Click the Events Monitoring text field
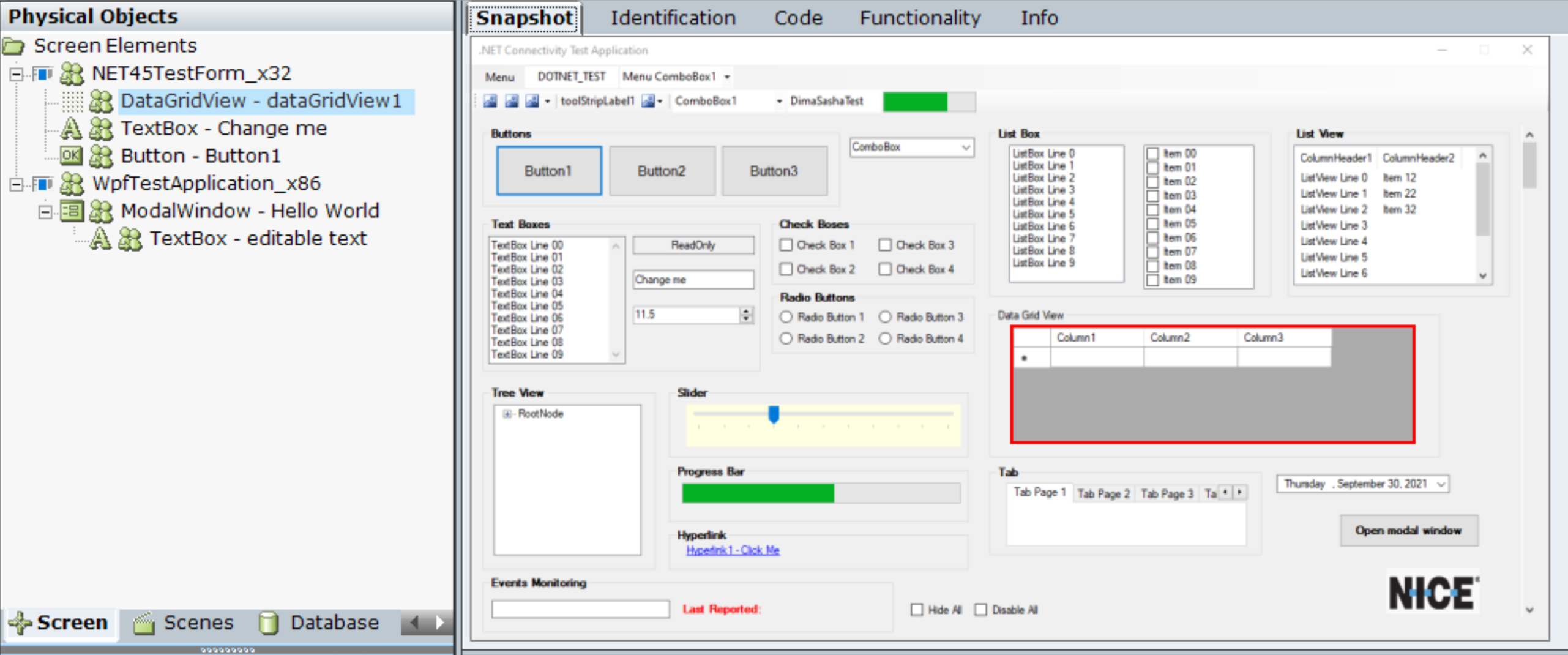This screenshot has height=655, width=1568. tap(580, 609)
